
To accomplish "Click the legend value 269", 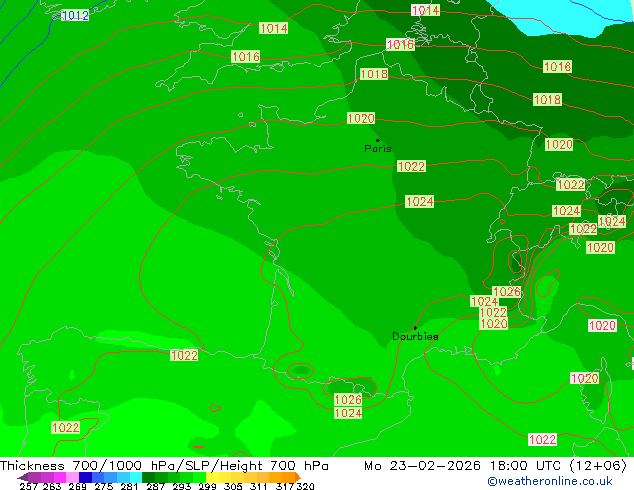I will (x=78, y=486).
